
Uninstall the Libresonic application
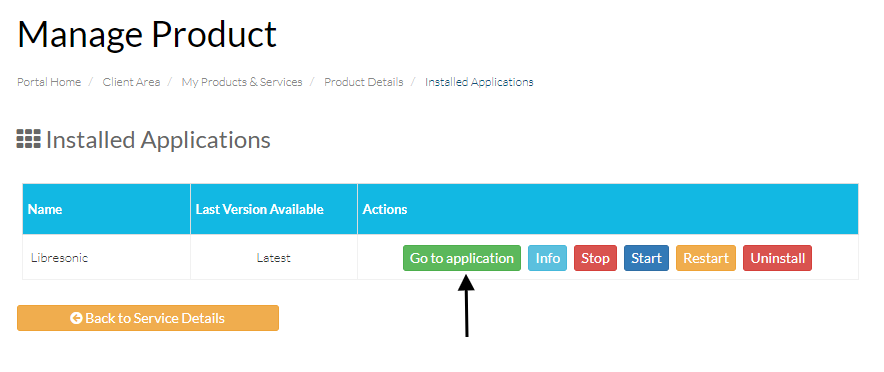click(777, 258)
